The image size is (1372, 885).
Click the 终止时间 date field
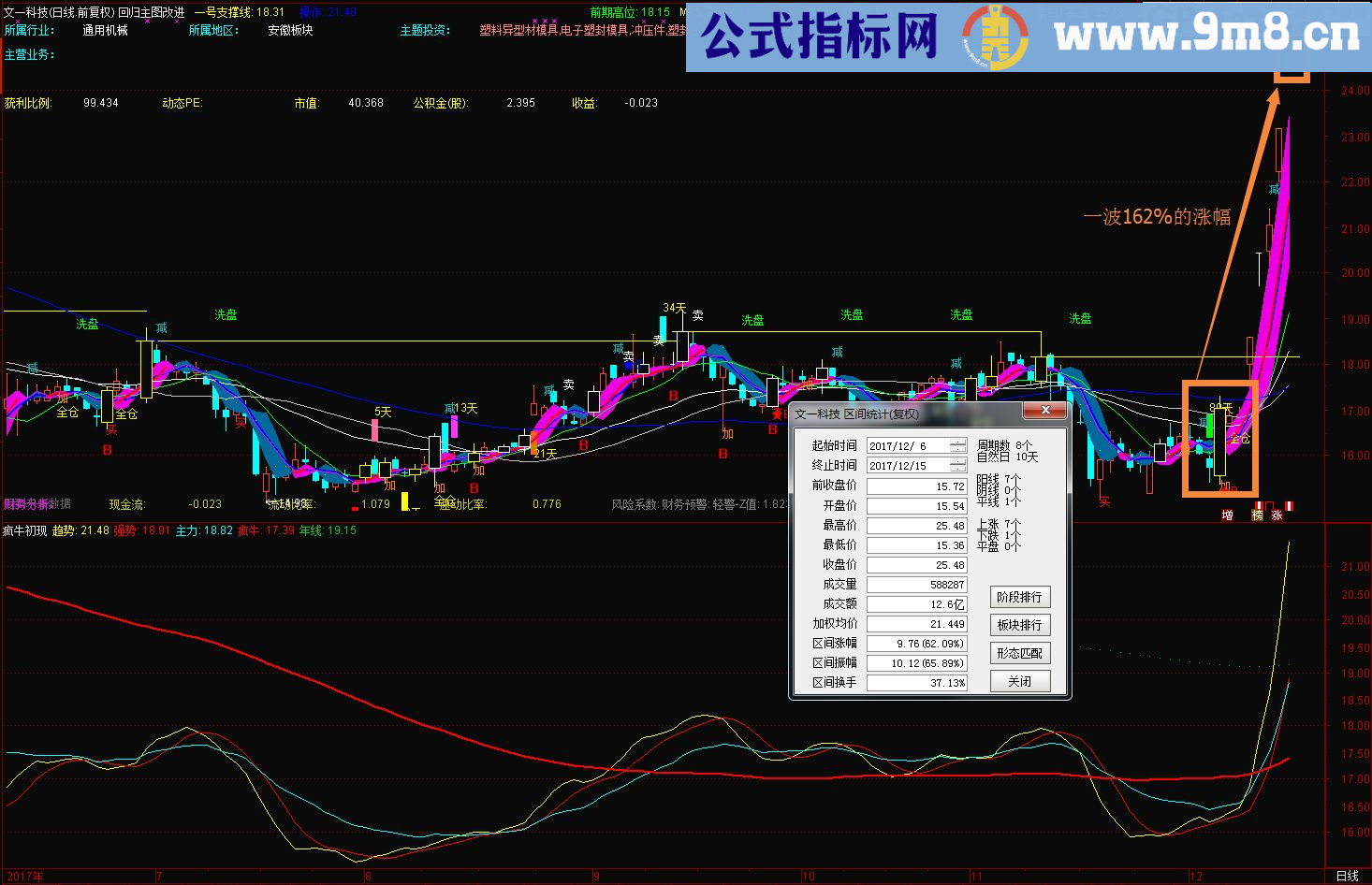pyautogui.click(x=916, y=466)
